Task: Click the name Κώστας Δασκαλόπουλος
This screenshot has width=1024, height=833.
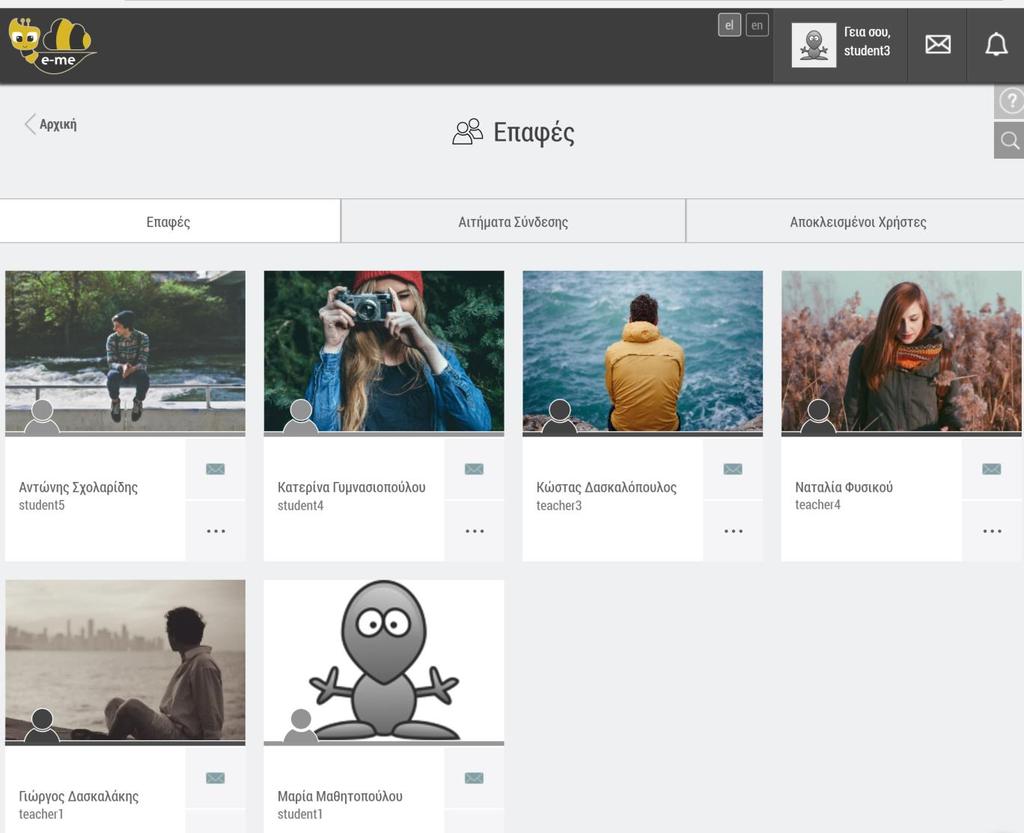Action: (x=607, y=488)
